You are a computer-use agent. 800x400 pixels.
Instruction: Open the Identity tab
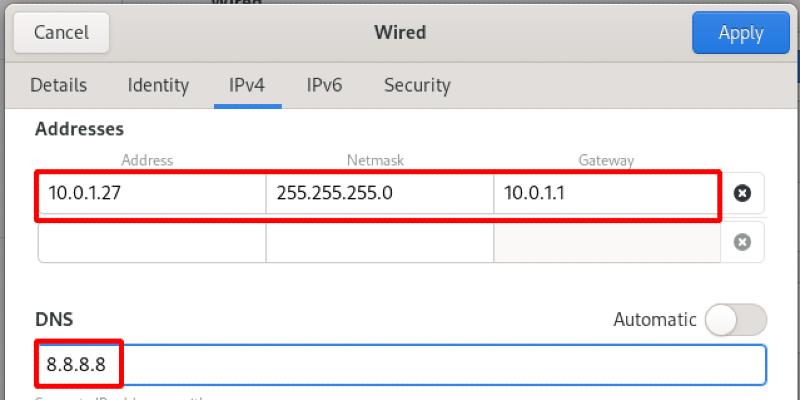pyautogui.click(x=158, y=85)
